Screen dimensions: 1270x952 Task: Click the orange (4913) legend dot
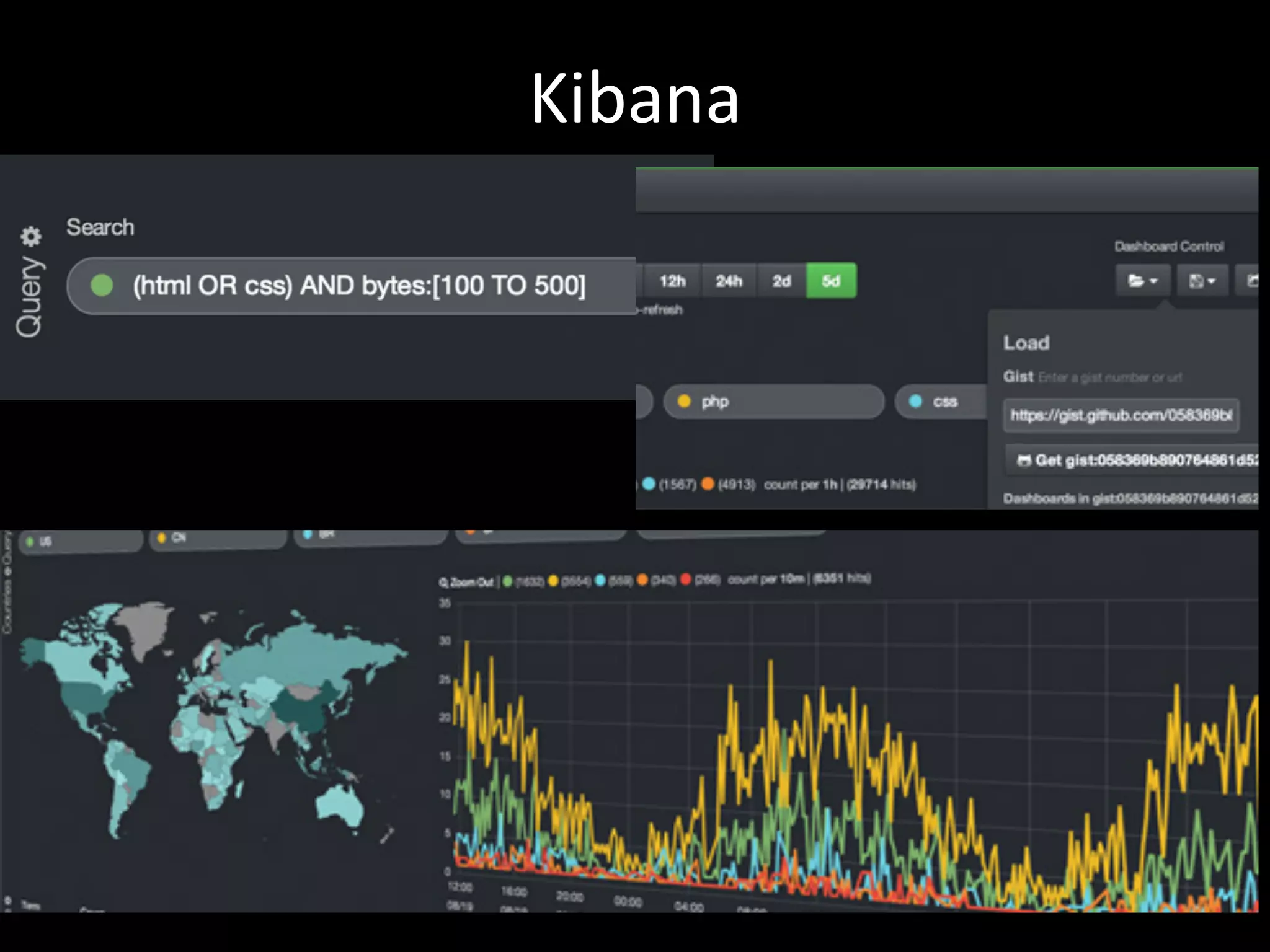click(708, 483)
